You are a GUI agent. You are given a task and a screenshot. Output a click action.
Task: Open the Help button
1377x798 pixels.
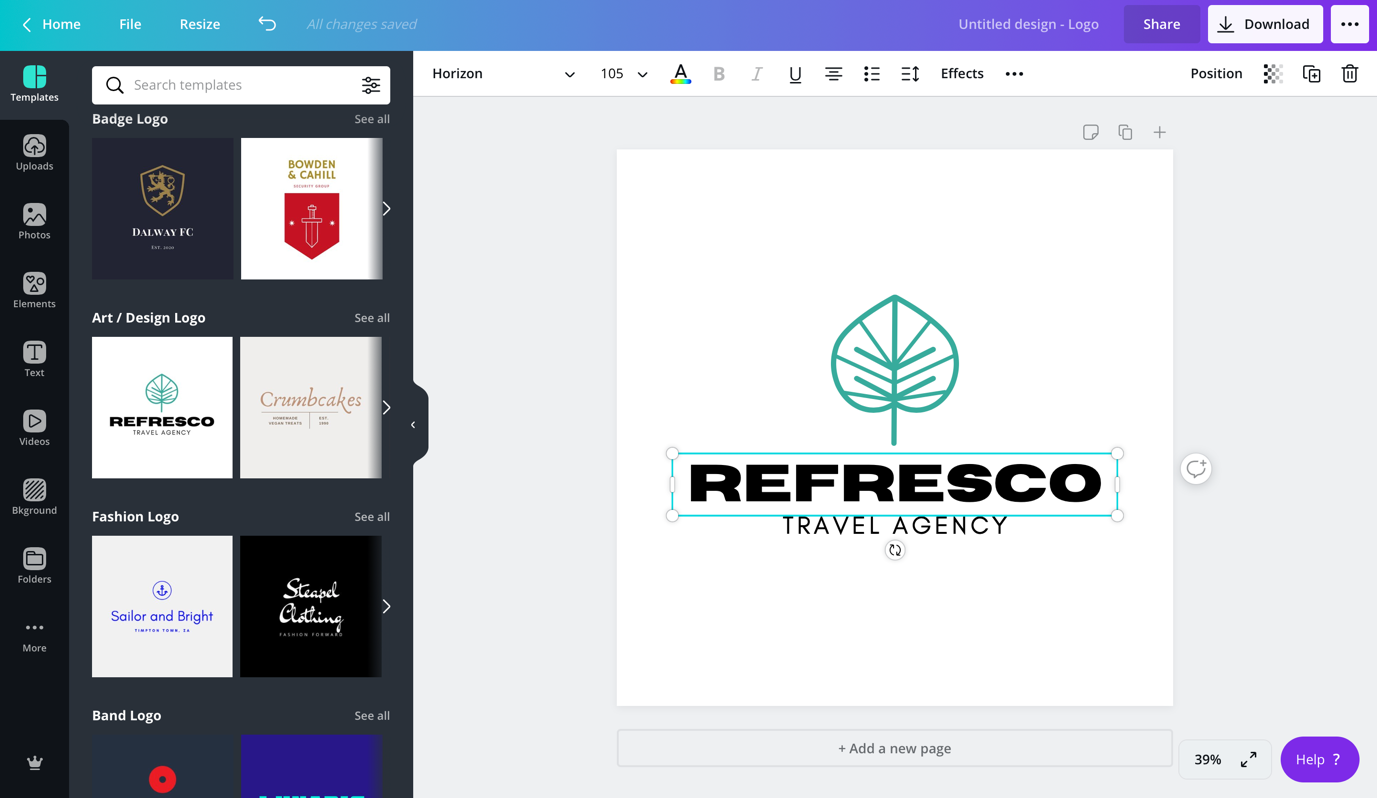[1319, 760]
